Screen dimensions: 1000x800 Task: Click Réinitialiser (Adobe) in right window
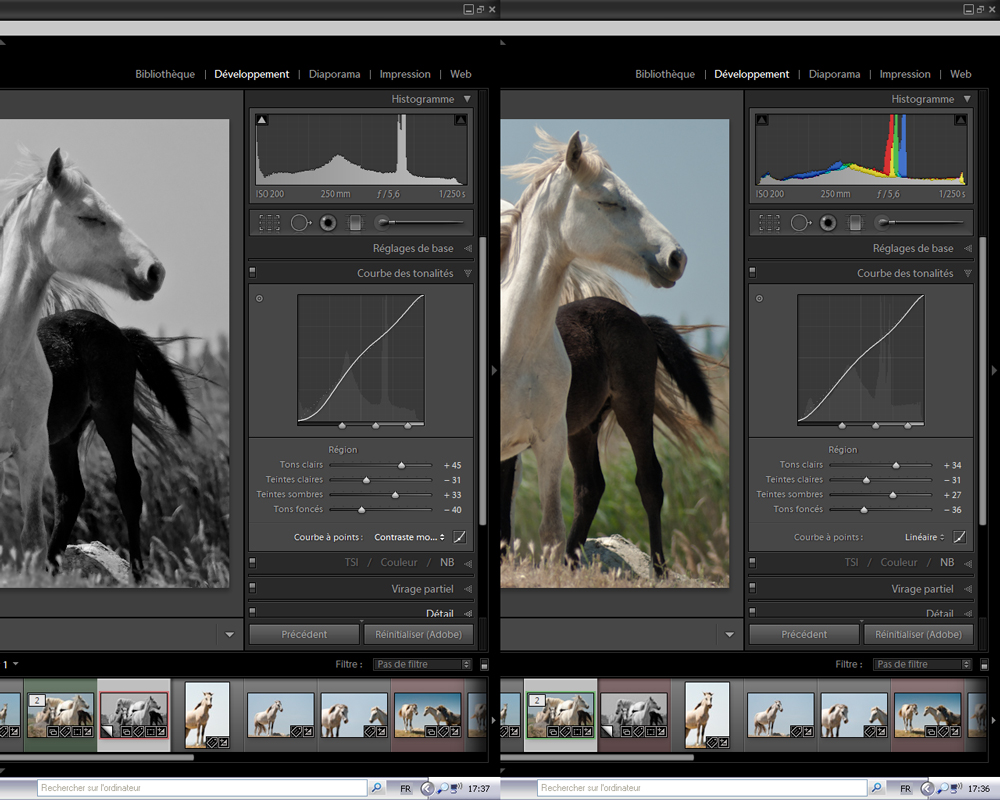[918, 635]
